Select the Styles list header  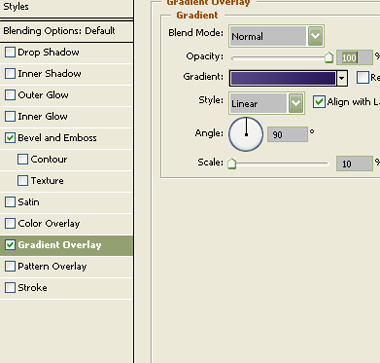[x=16, y=7]
